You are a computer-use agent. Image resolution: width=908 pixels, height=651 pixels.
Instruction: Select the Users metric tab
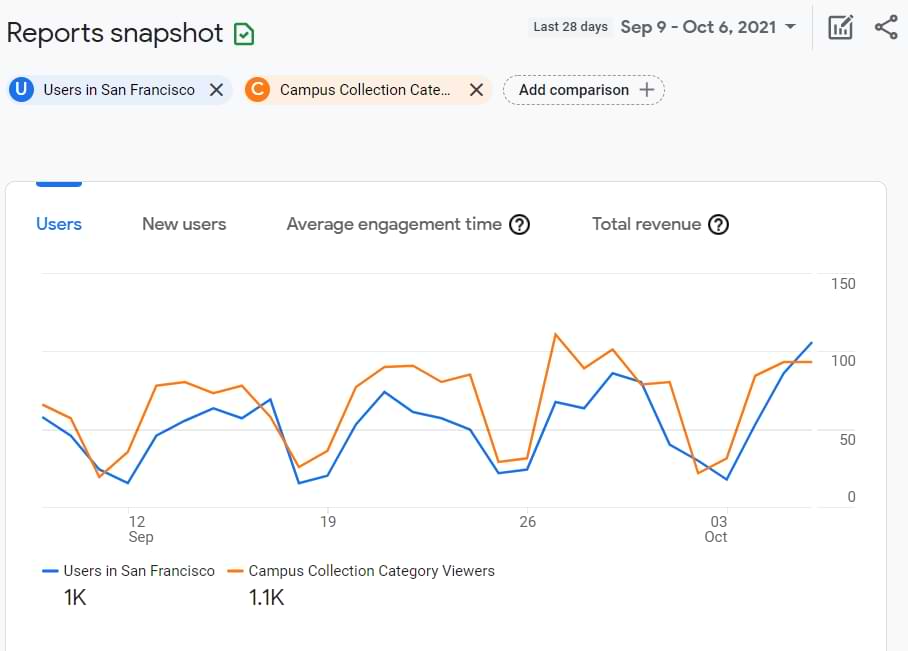pyautogui.click(x=59, y=224)
